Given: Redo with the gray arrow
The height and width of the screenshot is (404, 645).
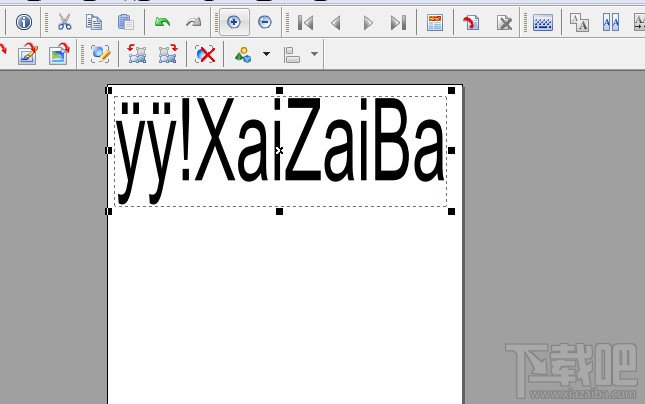Looking at the screenshot, I should click(193, 22).
